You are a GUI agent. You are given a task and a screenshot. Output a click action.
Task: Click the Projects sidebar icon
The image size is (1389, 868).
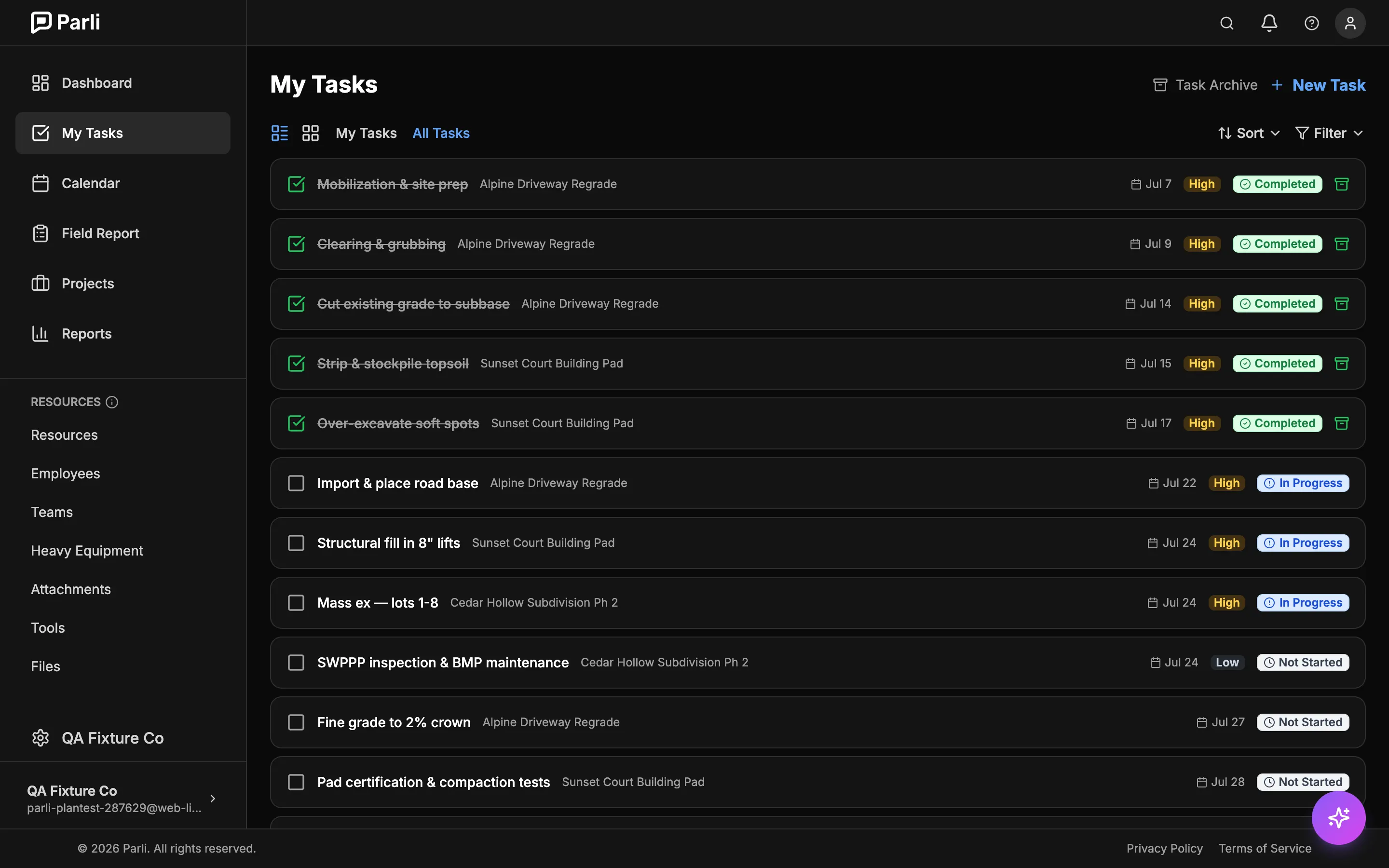[x=40, y=284]
